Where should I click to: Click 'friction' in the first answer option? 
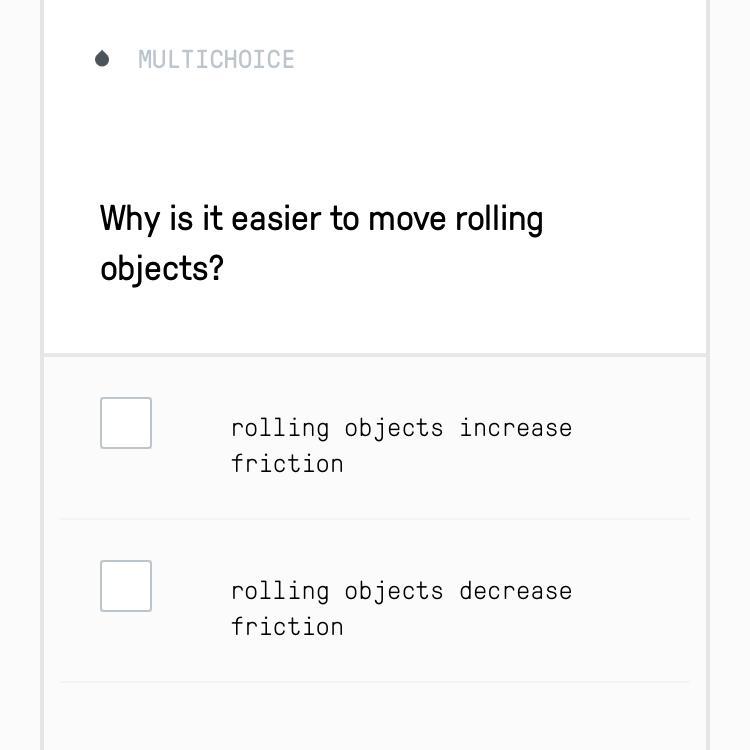click(x=287, y=464)
